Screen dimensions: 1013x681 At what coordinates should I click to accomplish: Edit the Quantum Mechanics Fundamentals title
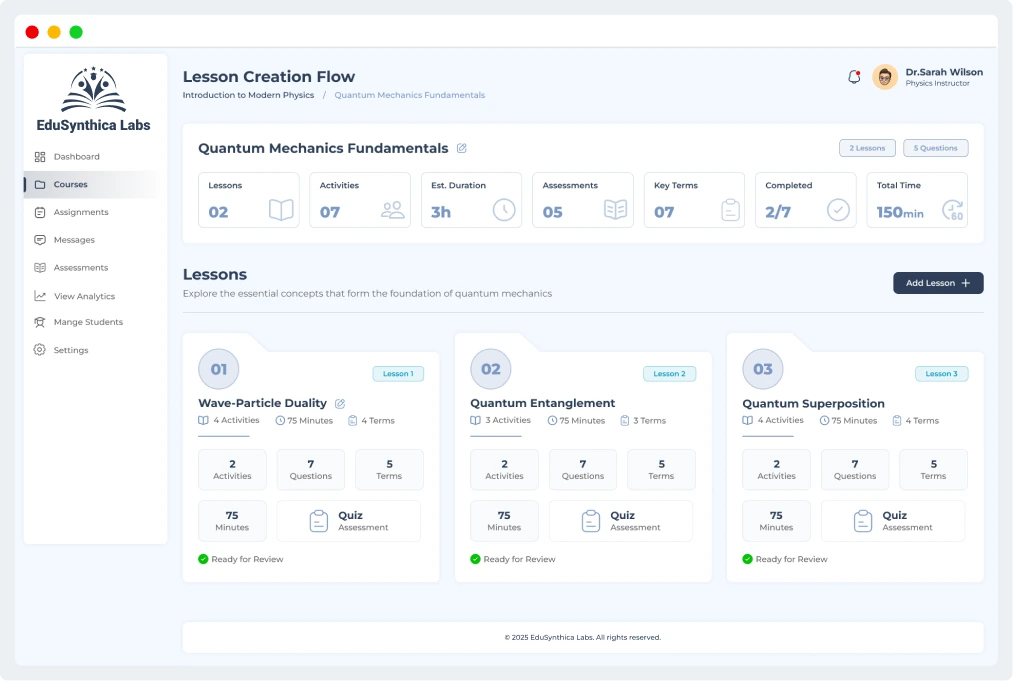click(462, 148)
